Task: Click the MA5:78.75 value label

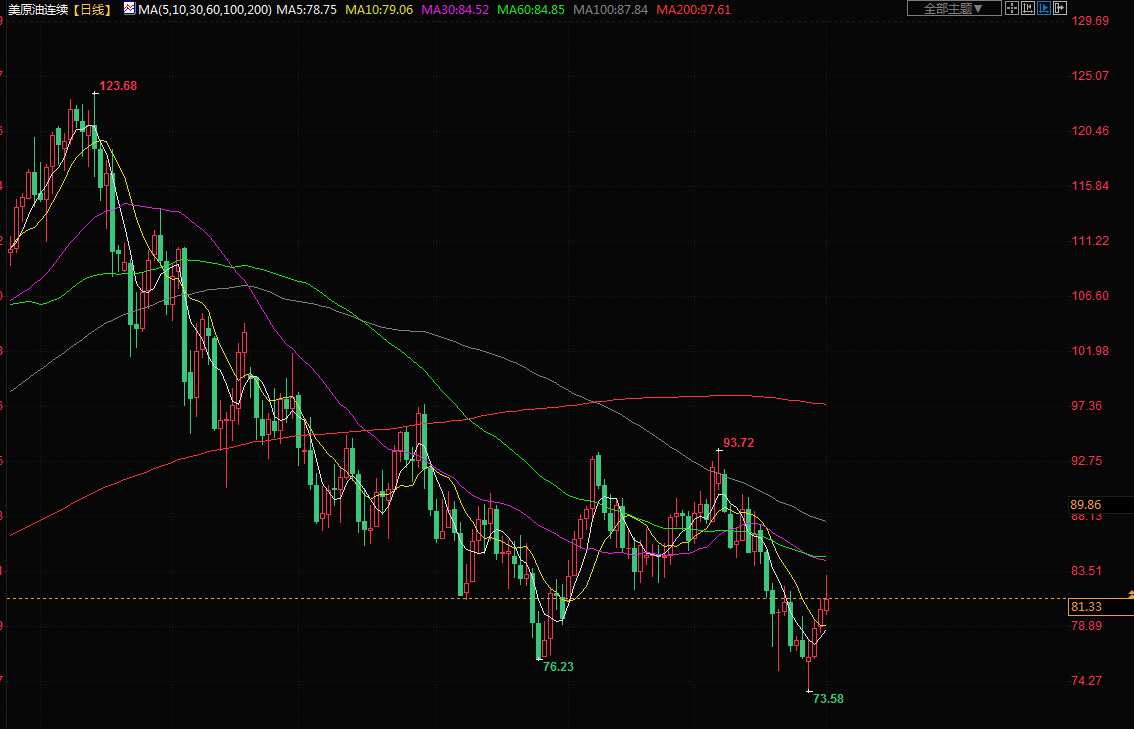Action: [306, 9]
